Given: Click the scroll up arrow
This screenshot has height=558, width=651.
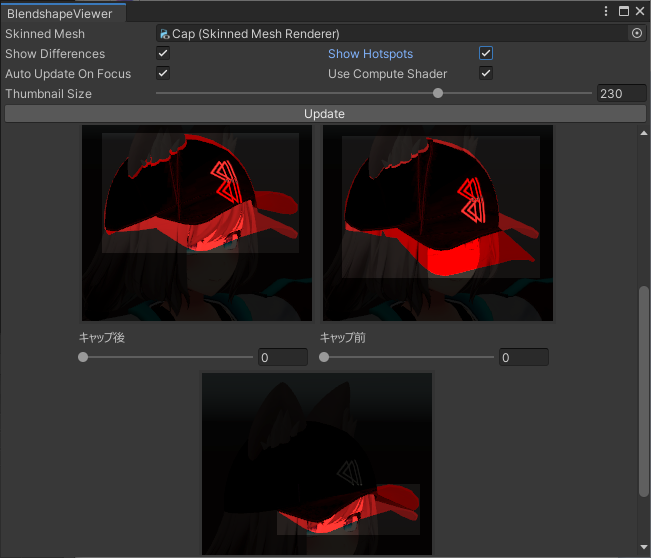Looking at the screenshot, I should tap(644, 133).
